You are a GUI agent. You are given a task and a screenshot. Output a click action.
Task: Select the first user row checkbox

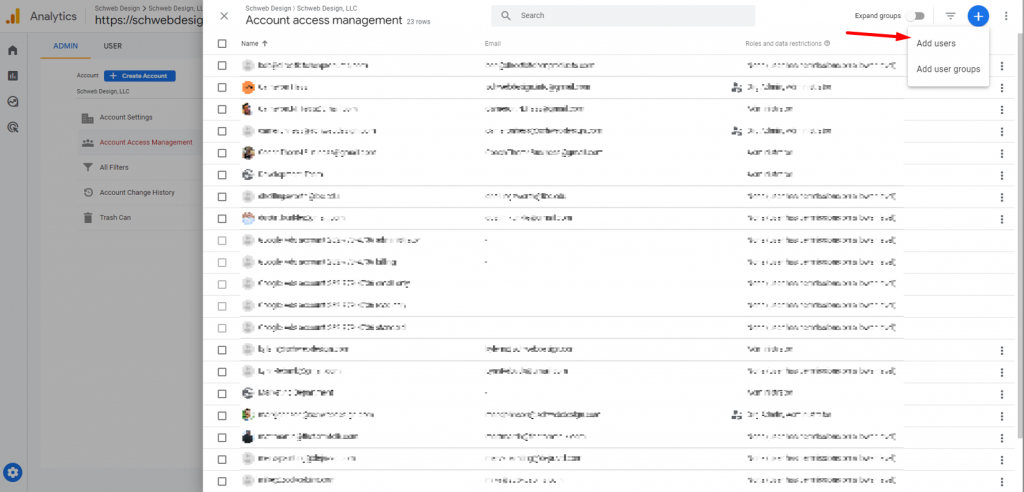coord(222,65)
